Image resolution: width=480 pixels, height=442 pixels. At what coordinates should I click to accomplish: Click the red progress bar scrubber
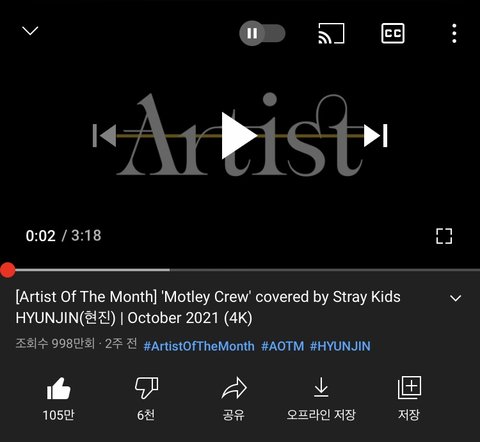[8, 270]
